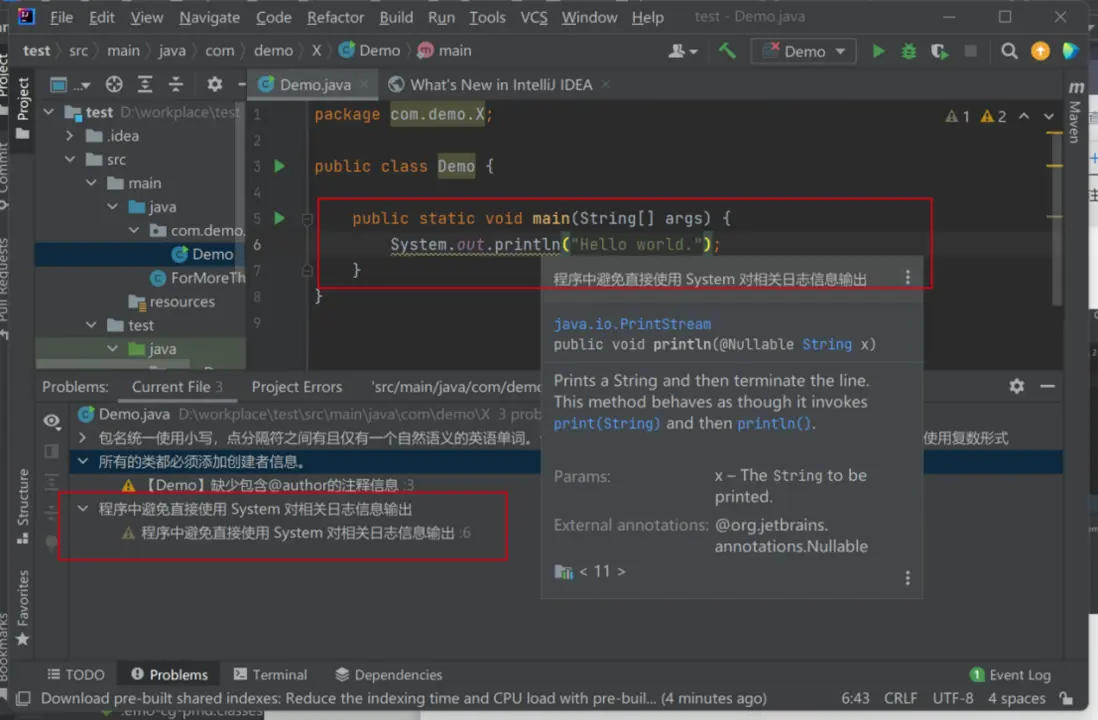Click the orange IDE update icon in toolbar
The image size is (1098, 720).
coord(1040,51)
